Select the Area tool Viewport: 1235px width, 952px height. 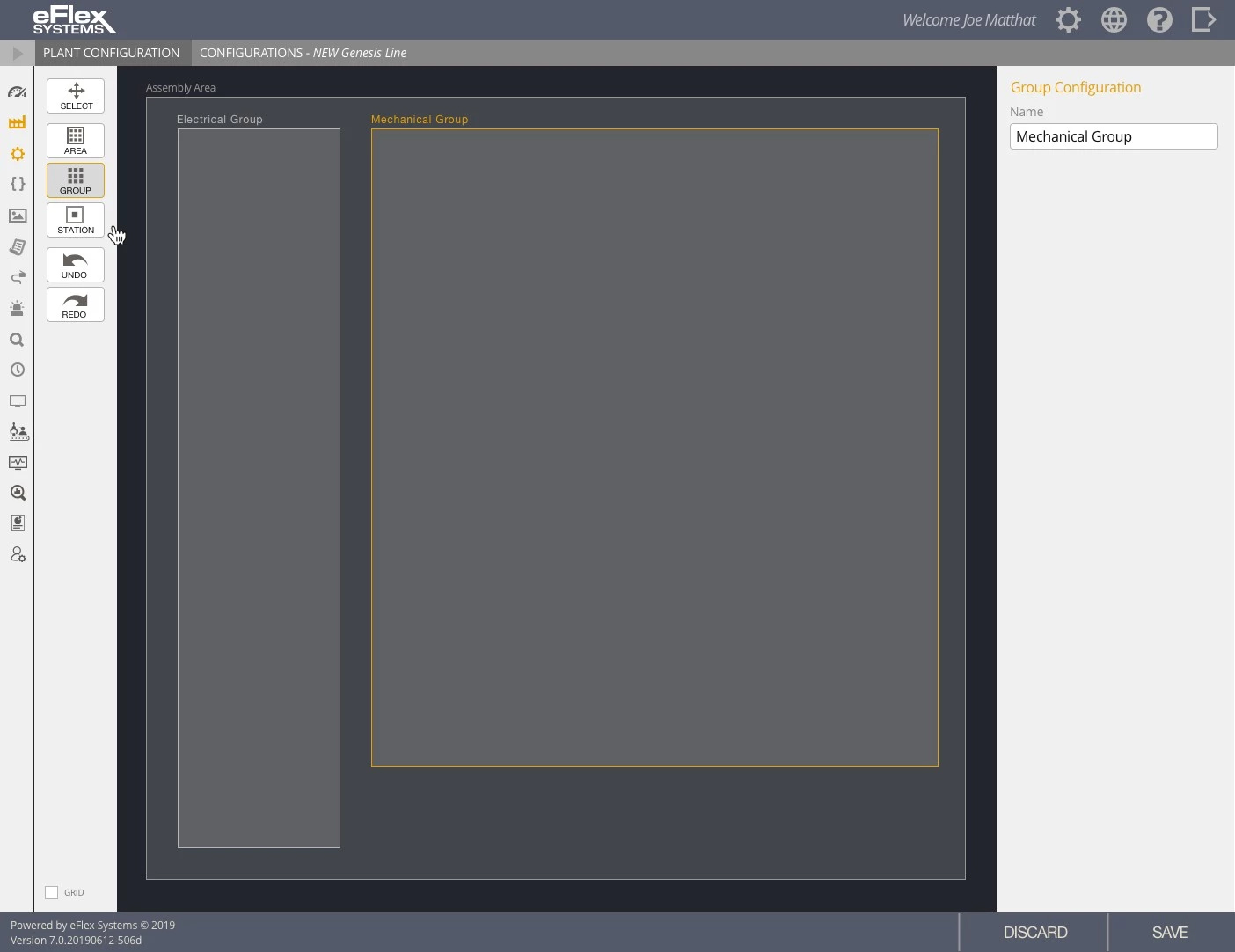75,140
